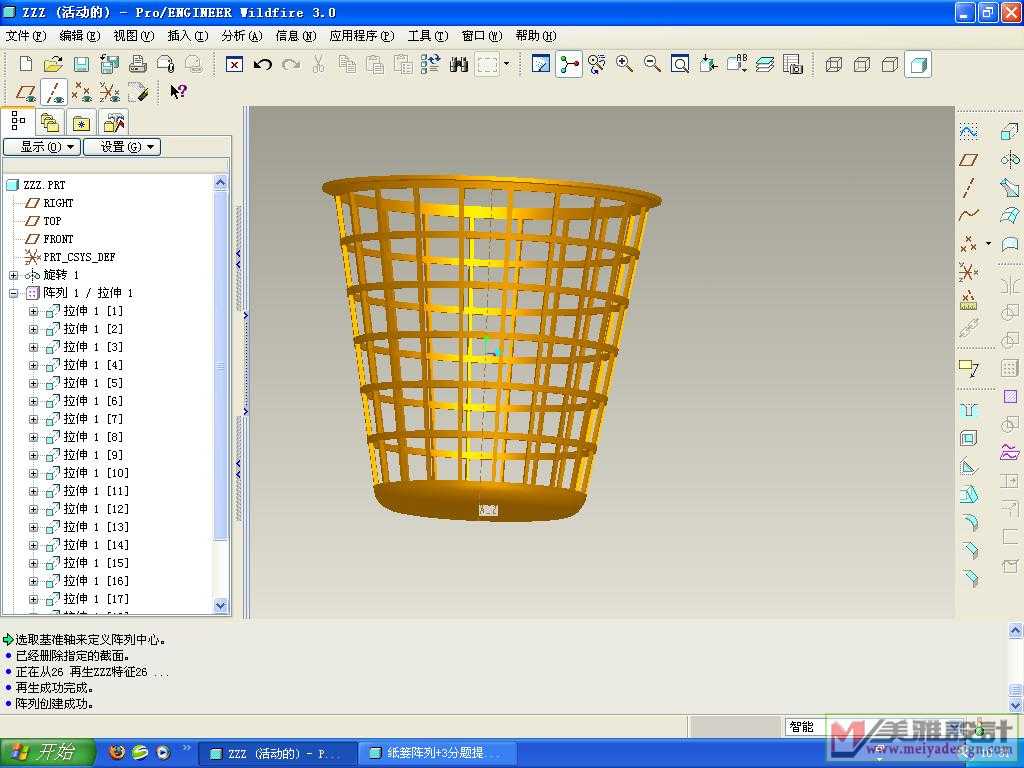
Task: Toggle datum axes display
Action: point(54,92)
